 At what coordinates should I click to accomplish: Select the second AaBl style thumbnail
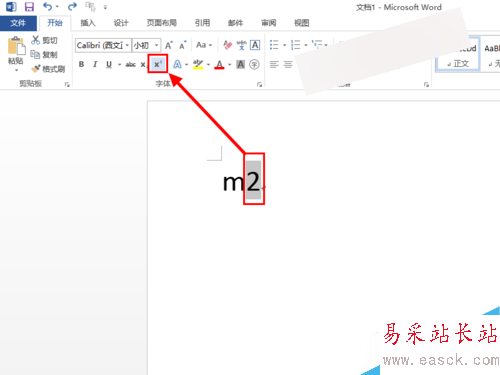pyautogui.click(x=491, y=54)
